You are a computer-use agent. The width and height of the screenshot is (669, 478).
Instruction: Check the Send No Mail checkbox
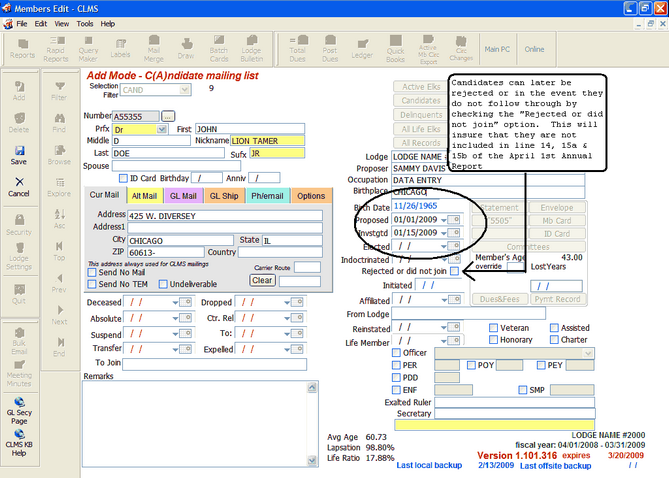click(92, 272)
